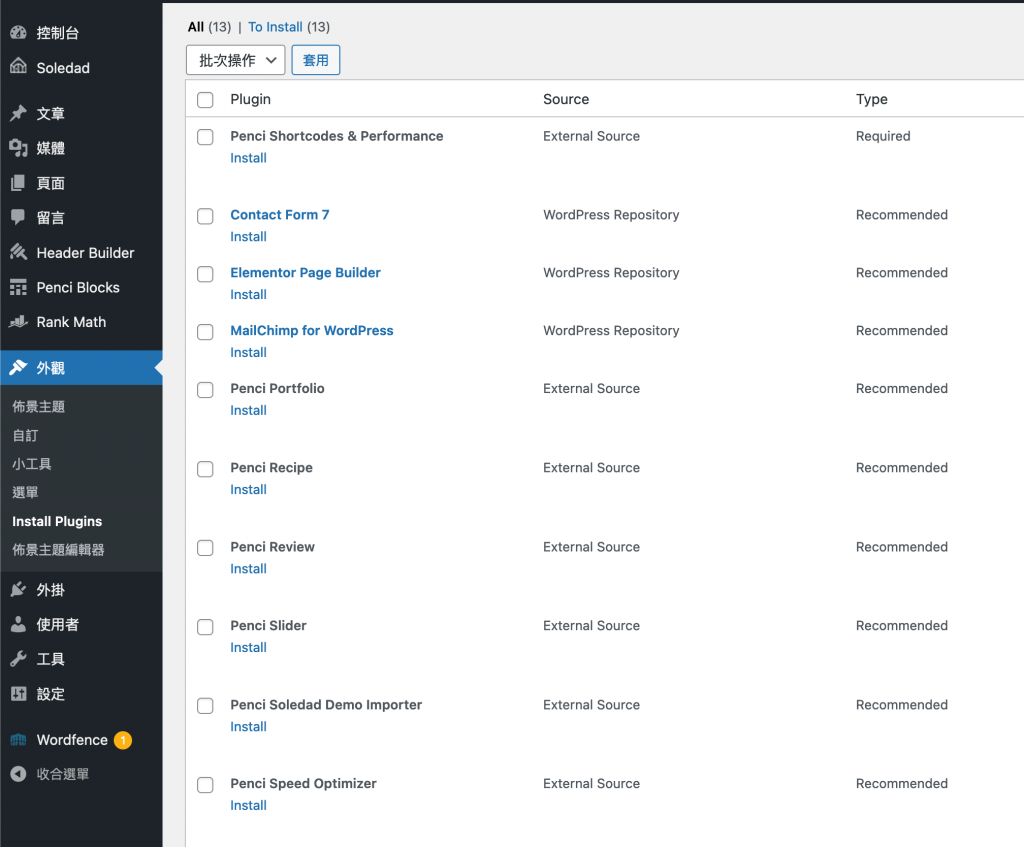Open 自訂 customizer submenu item

coord(25,435)
